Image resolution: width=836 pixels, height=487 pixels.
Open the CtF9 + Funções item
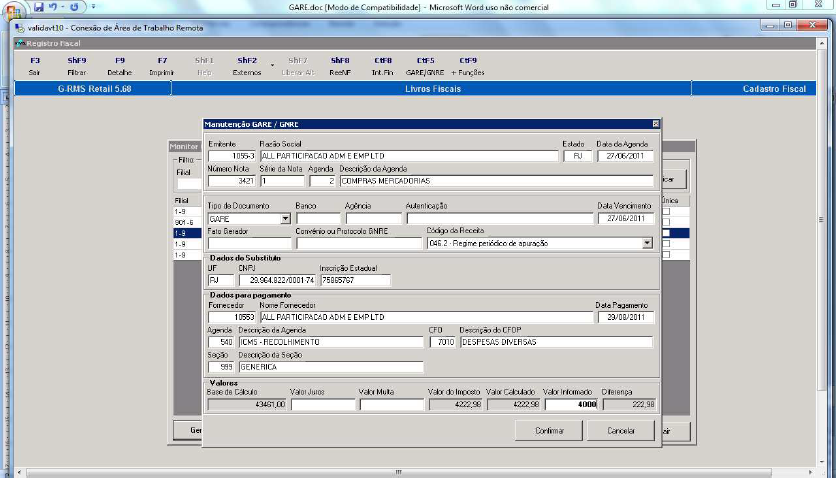coord(468,66)
